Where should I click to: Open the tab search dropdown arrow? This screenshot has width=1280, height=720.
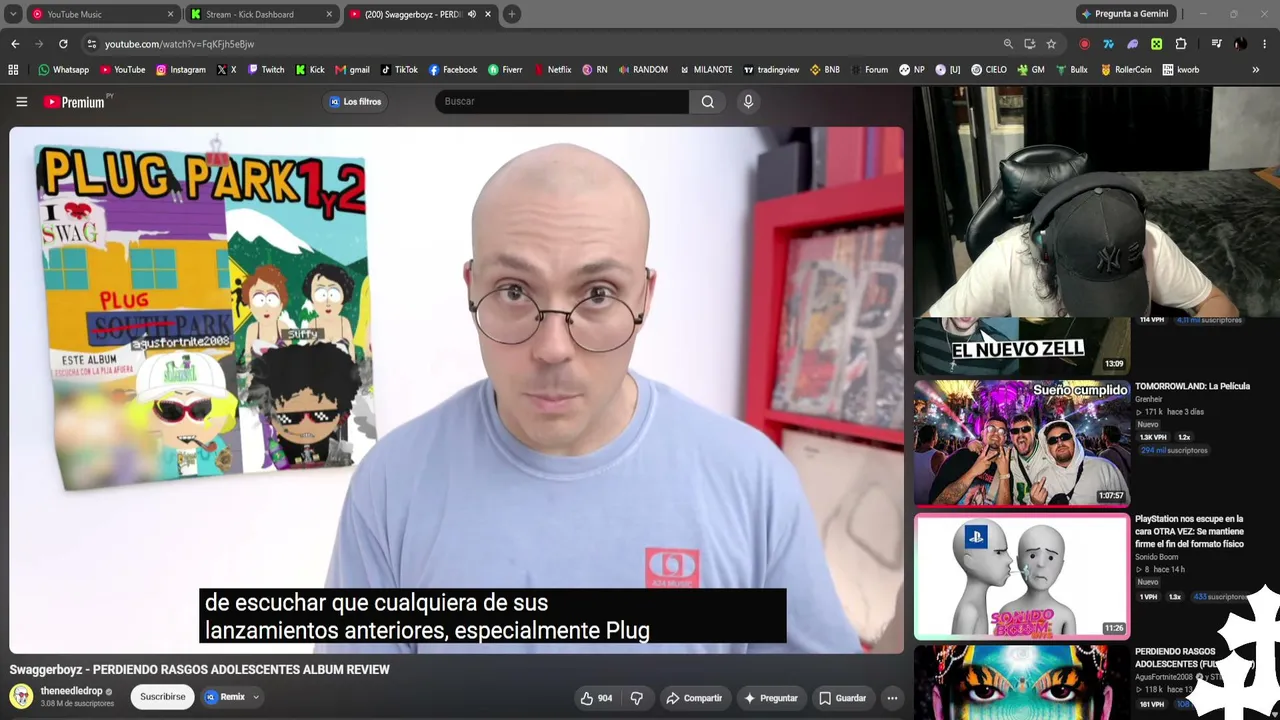pos(13,14)
